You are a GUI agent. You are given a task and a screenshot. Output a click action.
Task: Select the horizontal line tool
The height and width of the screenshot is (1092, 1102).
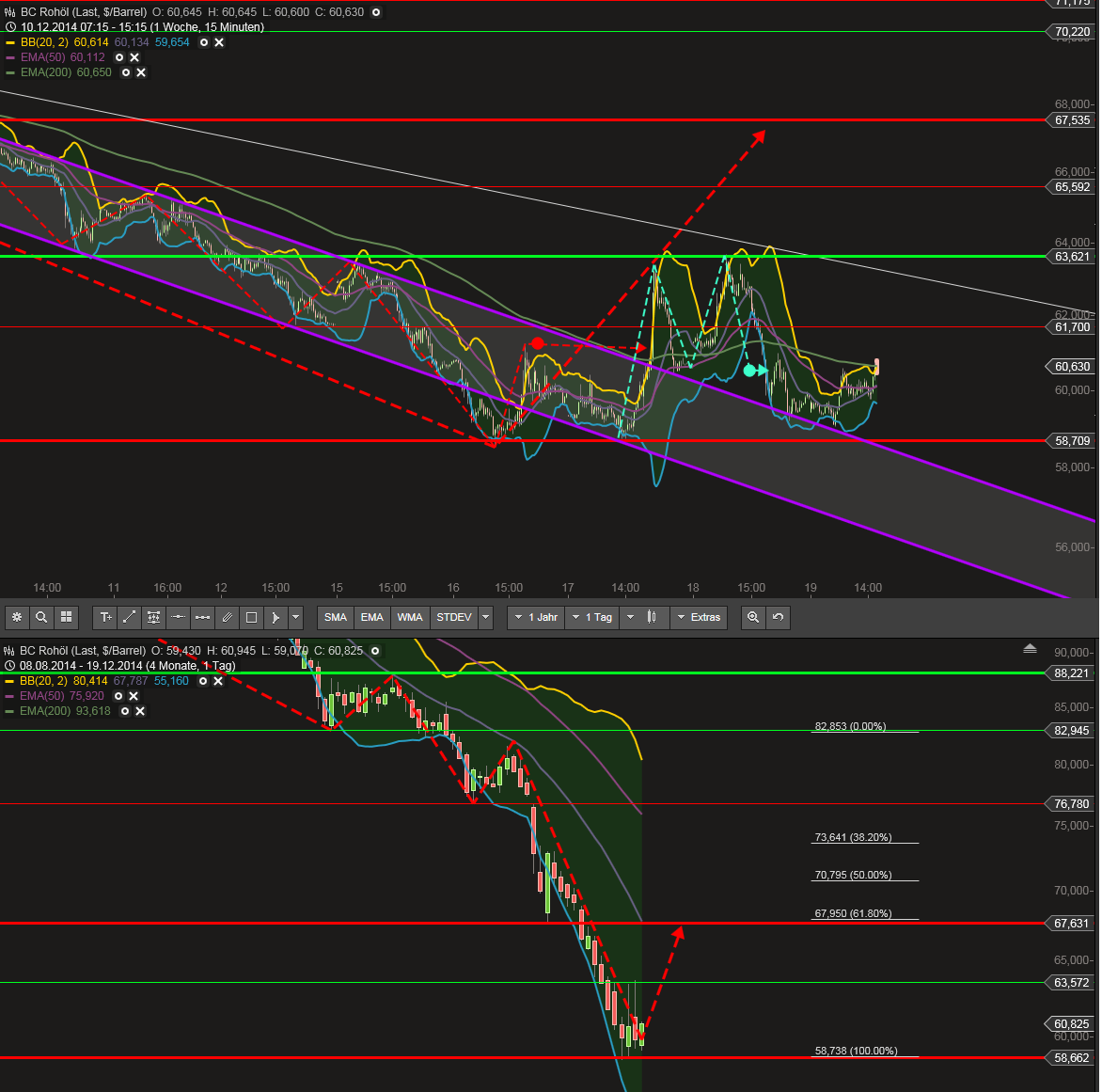178,617
